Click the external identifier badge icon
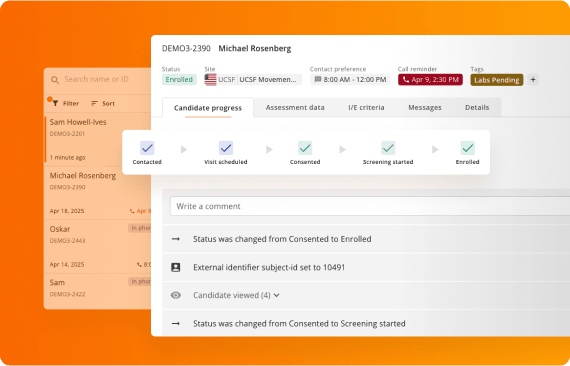The width and height of the screenshot is (570, 366). pos(176,268)
